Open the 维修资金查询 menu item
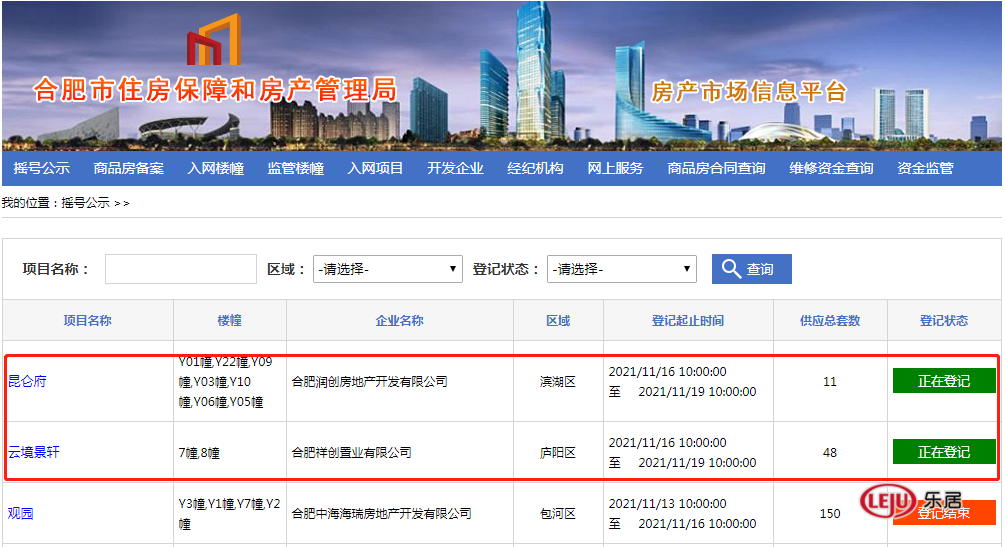Screen dimensions: 1005x547 831,168
